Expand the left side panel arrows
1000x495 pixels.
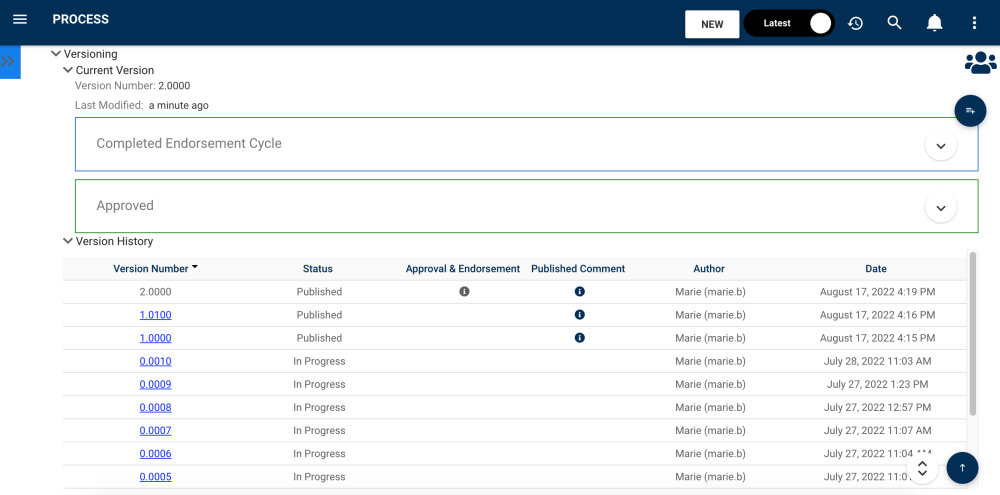click(9, 61)
